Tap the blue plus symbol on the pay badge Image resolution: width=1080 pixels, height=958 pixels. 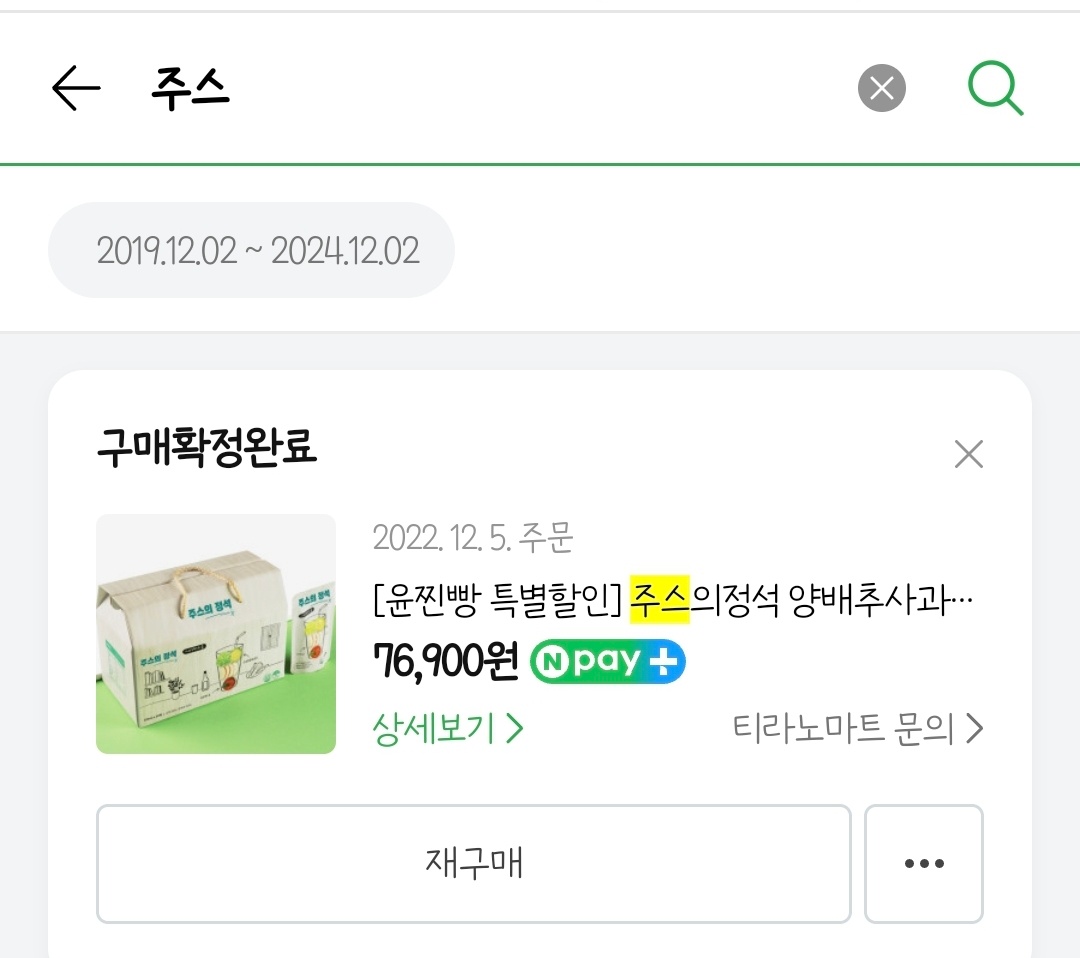(664, 662)
